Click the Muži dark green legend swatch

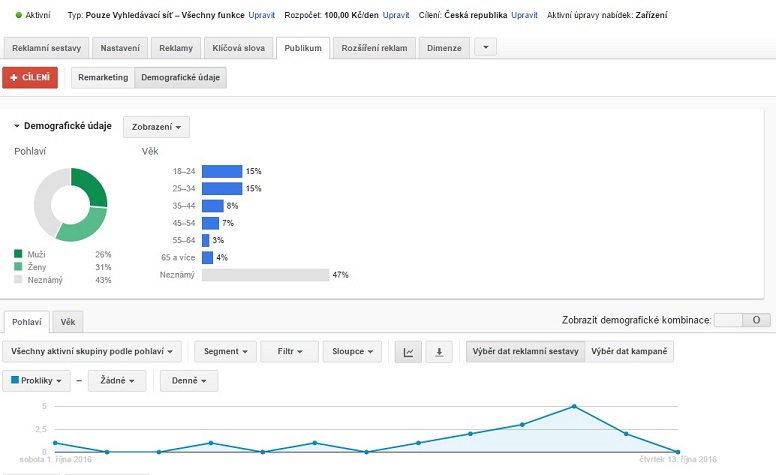[x=18, y=255]
